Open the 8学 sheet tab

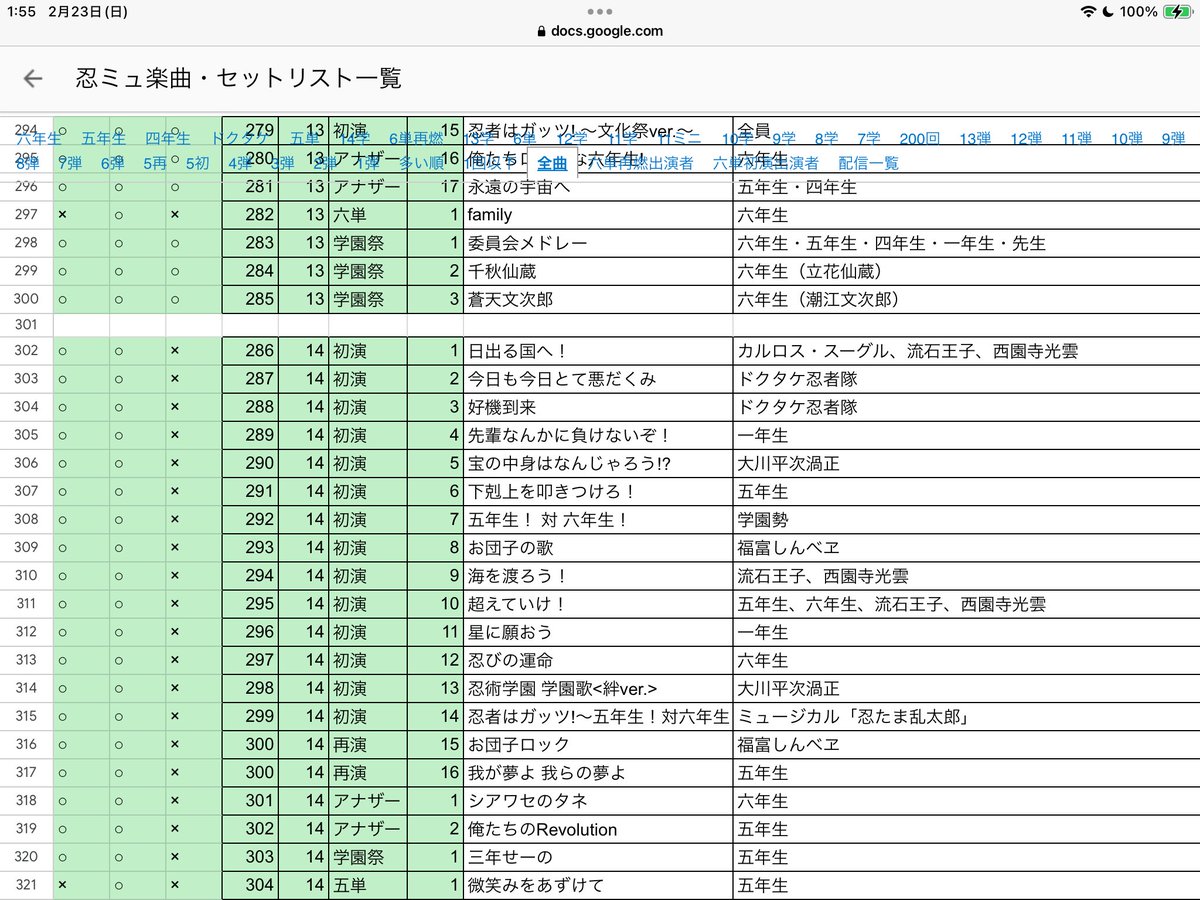point(826,139)
